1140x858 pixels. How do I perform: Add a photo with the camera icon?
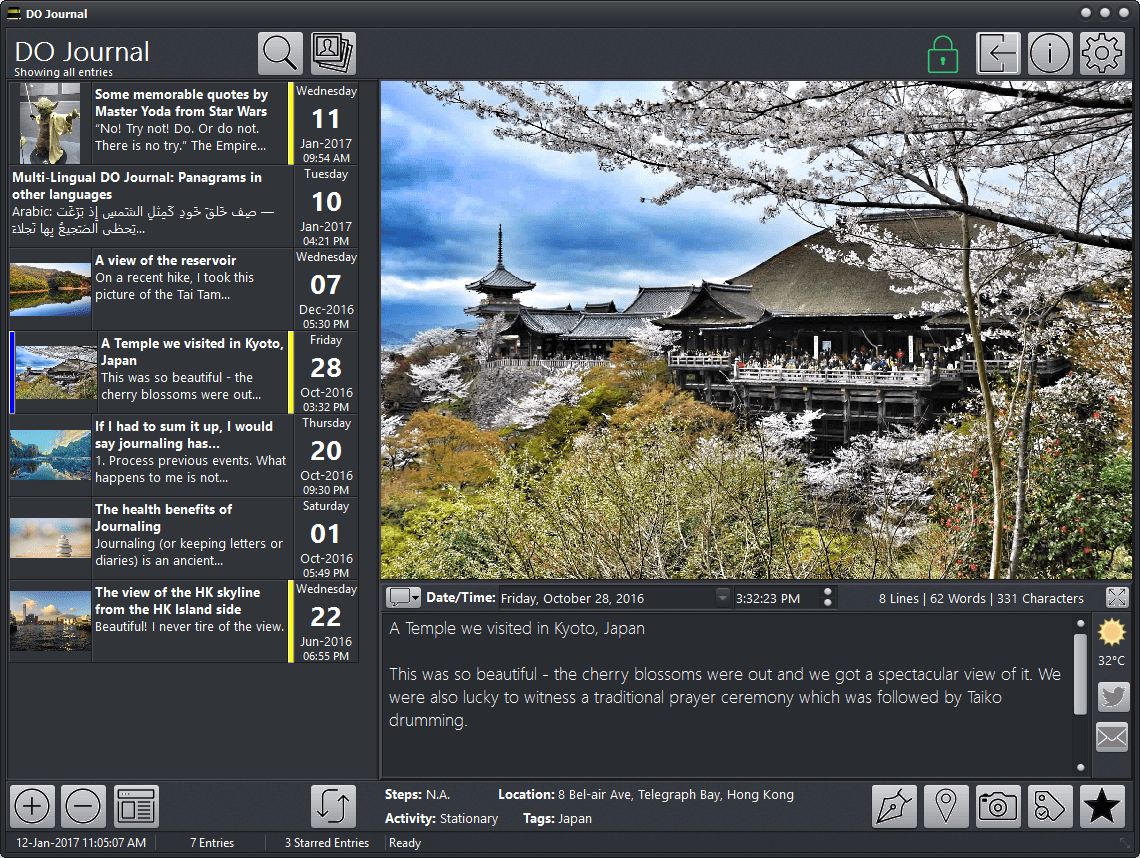click(998, 806)
